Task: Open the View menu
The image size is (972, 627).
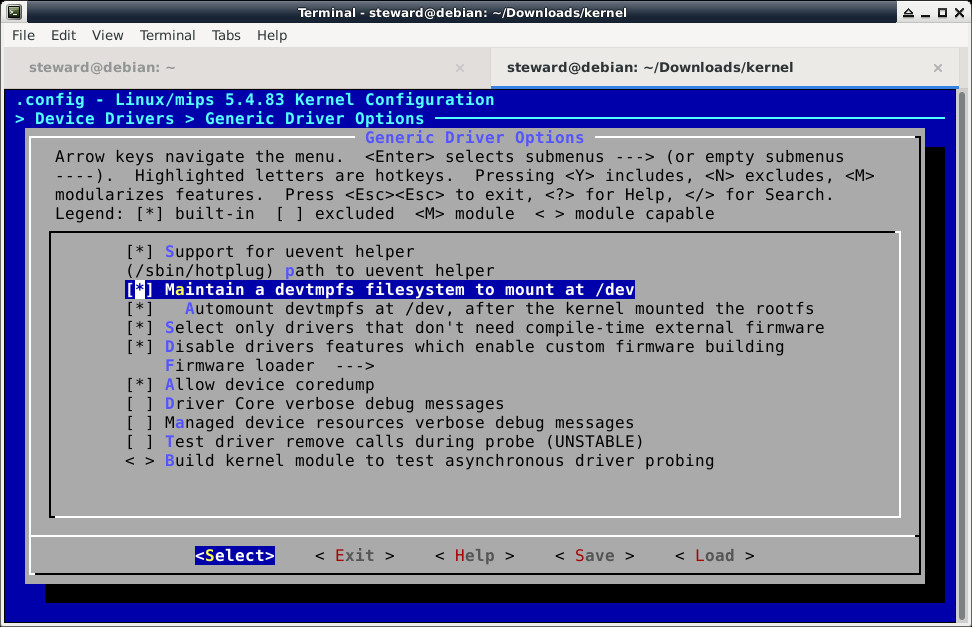Action: (107, 35)
